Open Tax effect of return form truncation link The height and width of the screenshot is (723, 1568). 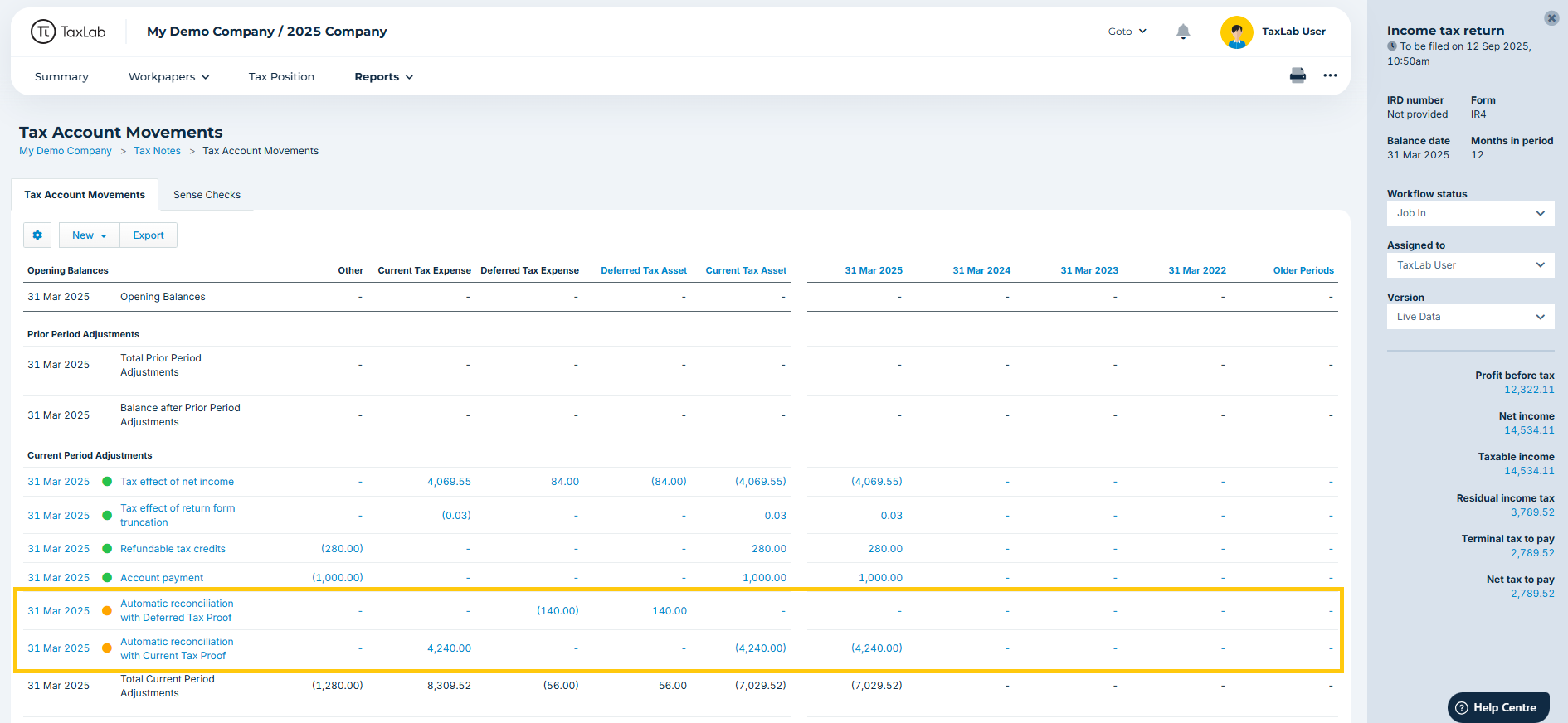pyautogui.click(x=178, y=515)
